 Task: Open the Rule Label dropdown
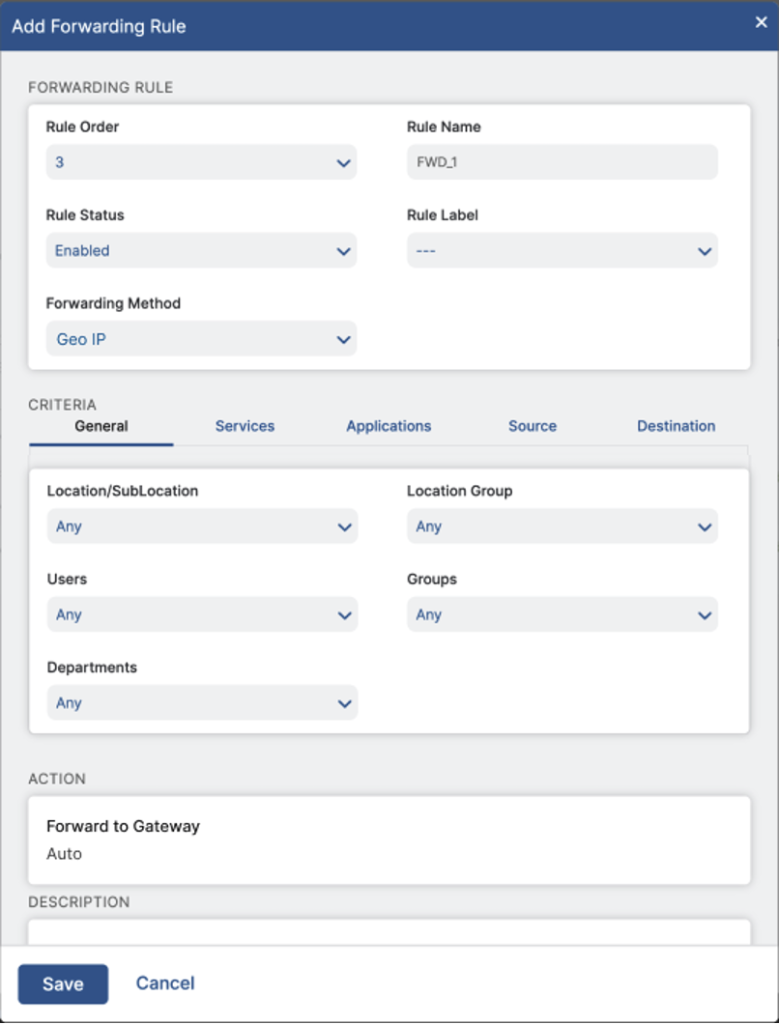[562, 251]
